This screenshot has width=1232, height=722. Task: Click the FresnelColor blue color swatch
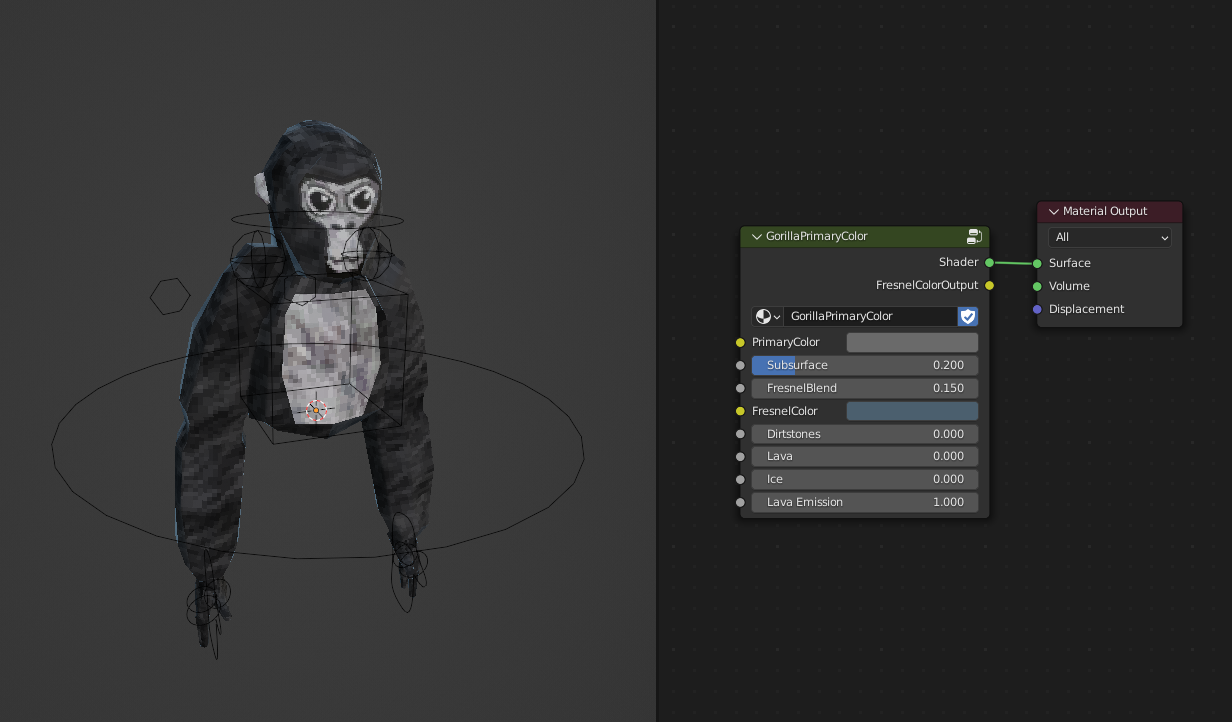(911, 410)
